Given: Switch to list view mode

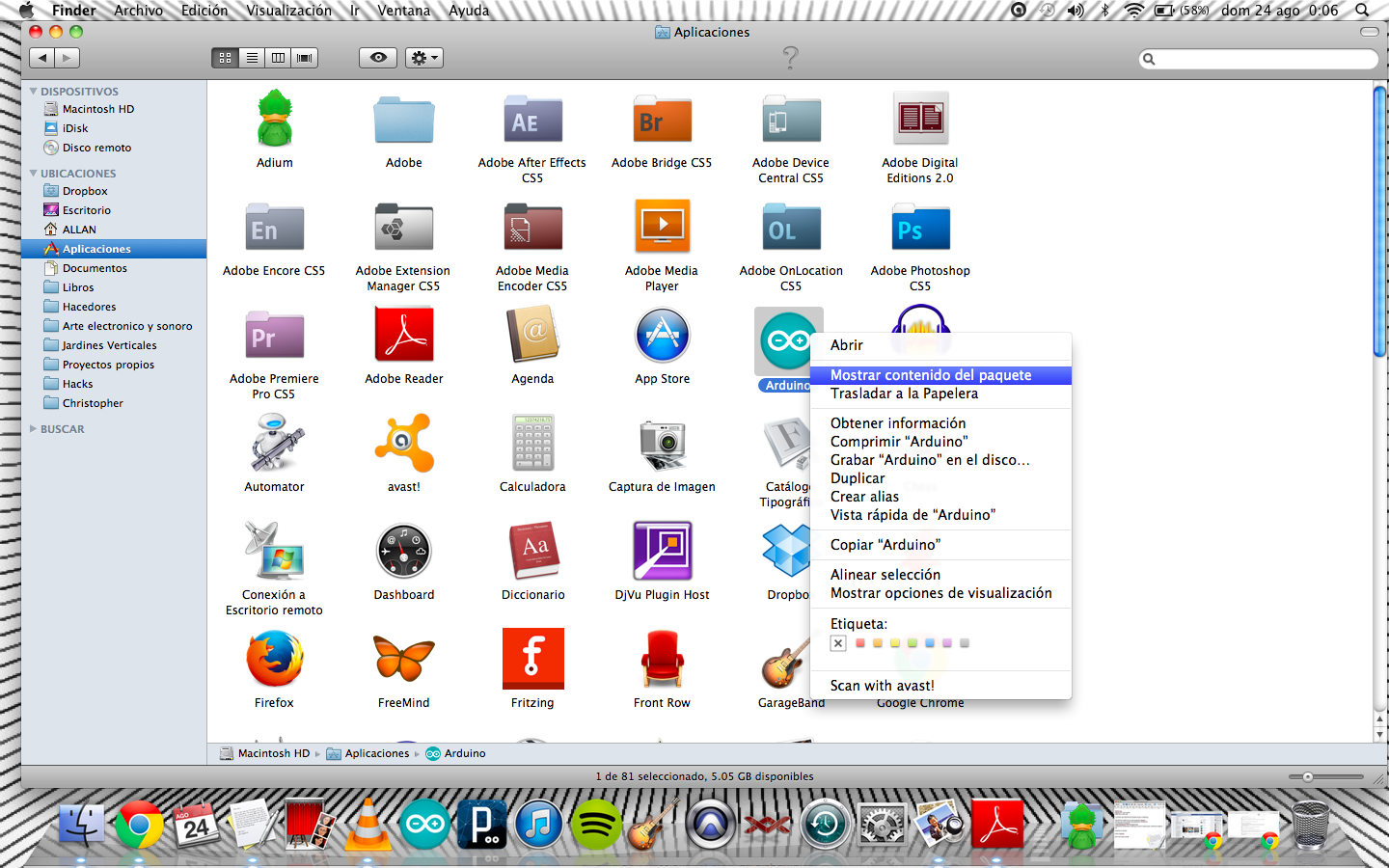Looking at the screenshot, I should pos(252,58).
